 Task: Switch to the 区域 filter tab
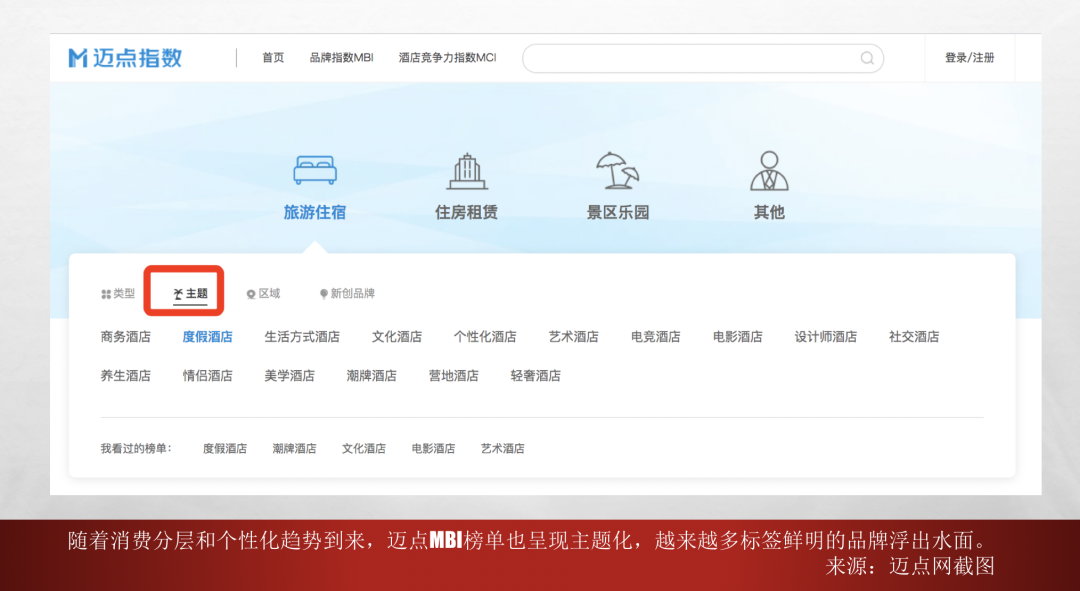point(263,294)
